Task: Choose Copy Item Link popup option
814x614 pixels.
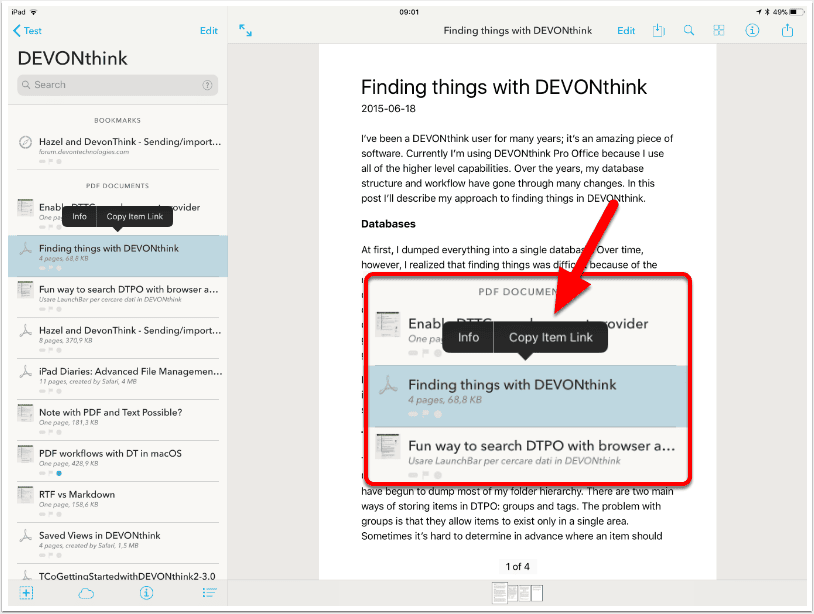Action: click(x=134, y=216)
